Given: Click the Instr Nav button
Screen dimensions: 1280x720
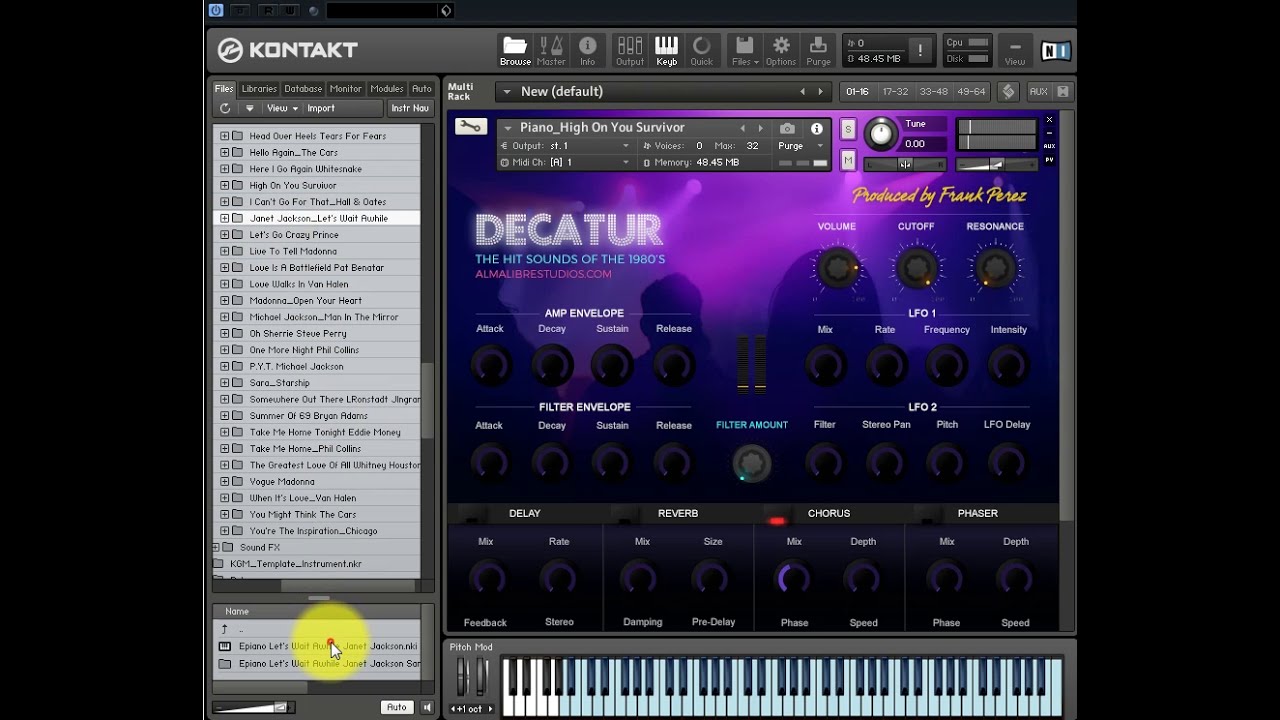Looking at the screenshot, I should (410, 108).
